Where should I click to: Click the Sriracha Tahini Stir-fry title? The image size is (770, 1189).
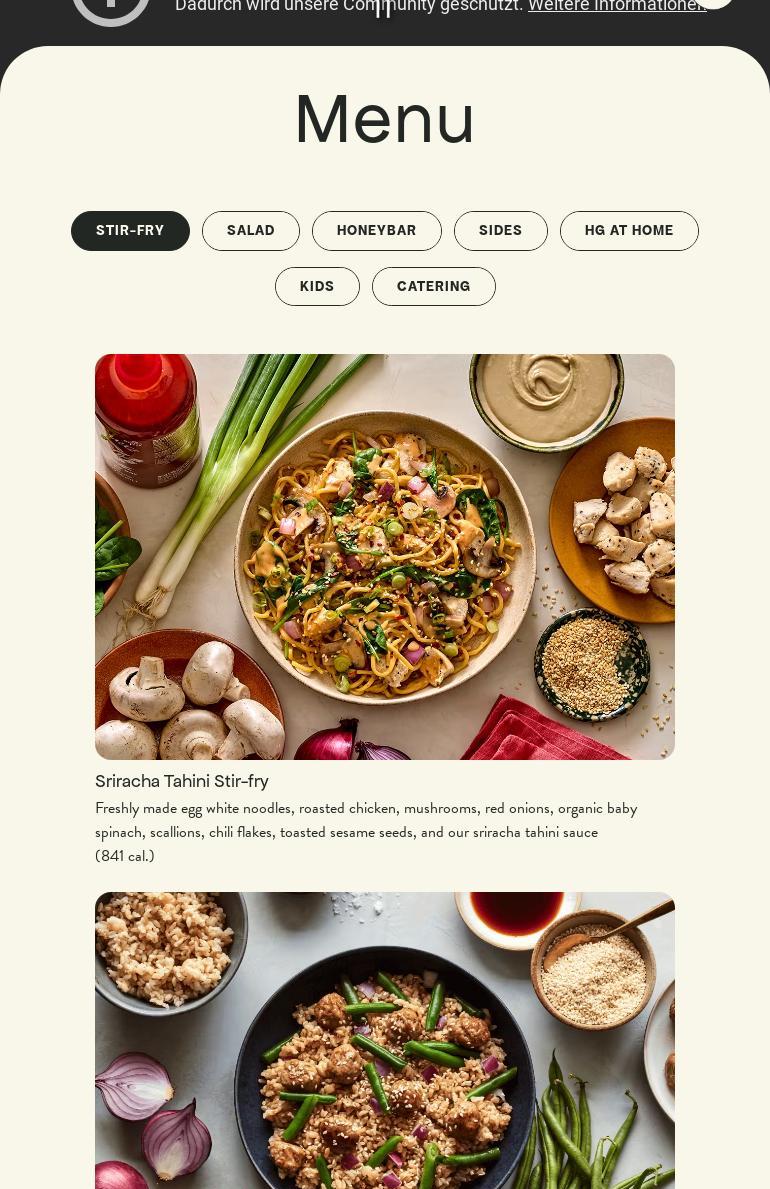click(182, 781)
